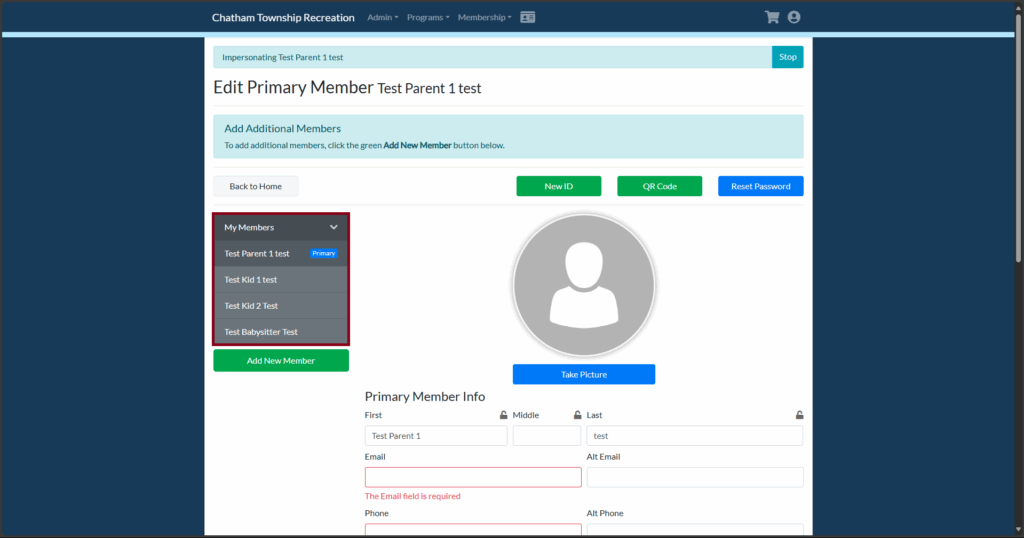Click the ID card icon in navbar
Screen dimensions: 1024x538
click(x=528, y=18)
